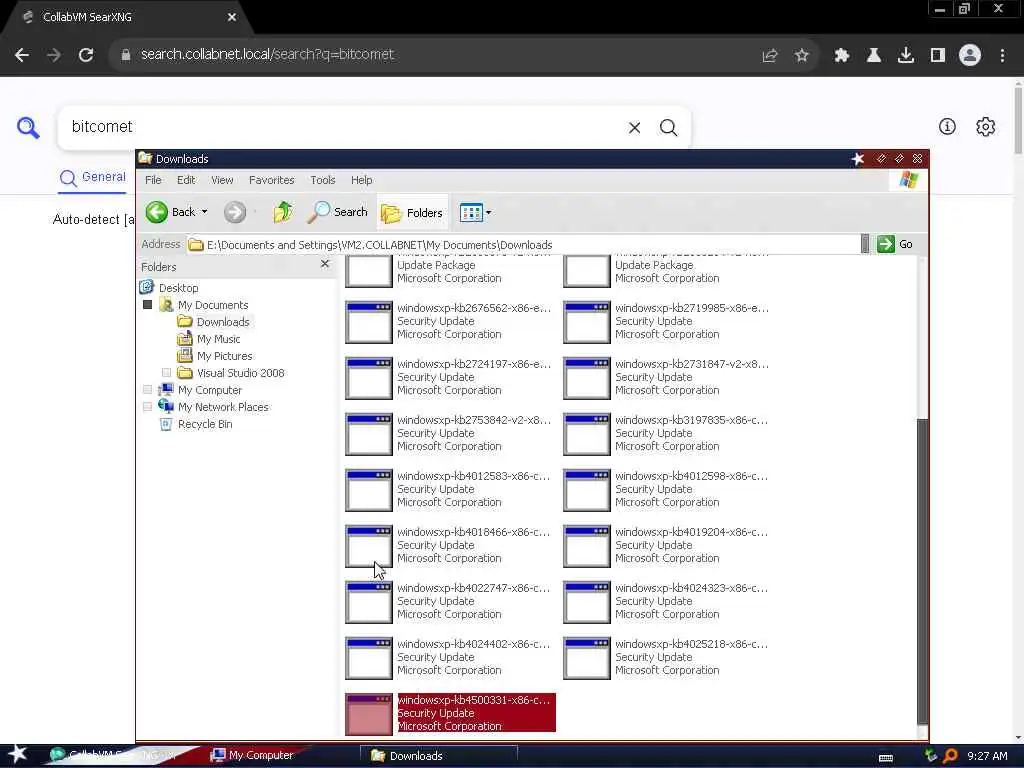The height and width of the screenshot is (768, 1024).
Task: Toggle the Folders pane button
Action: click(x=412, y=213)
